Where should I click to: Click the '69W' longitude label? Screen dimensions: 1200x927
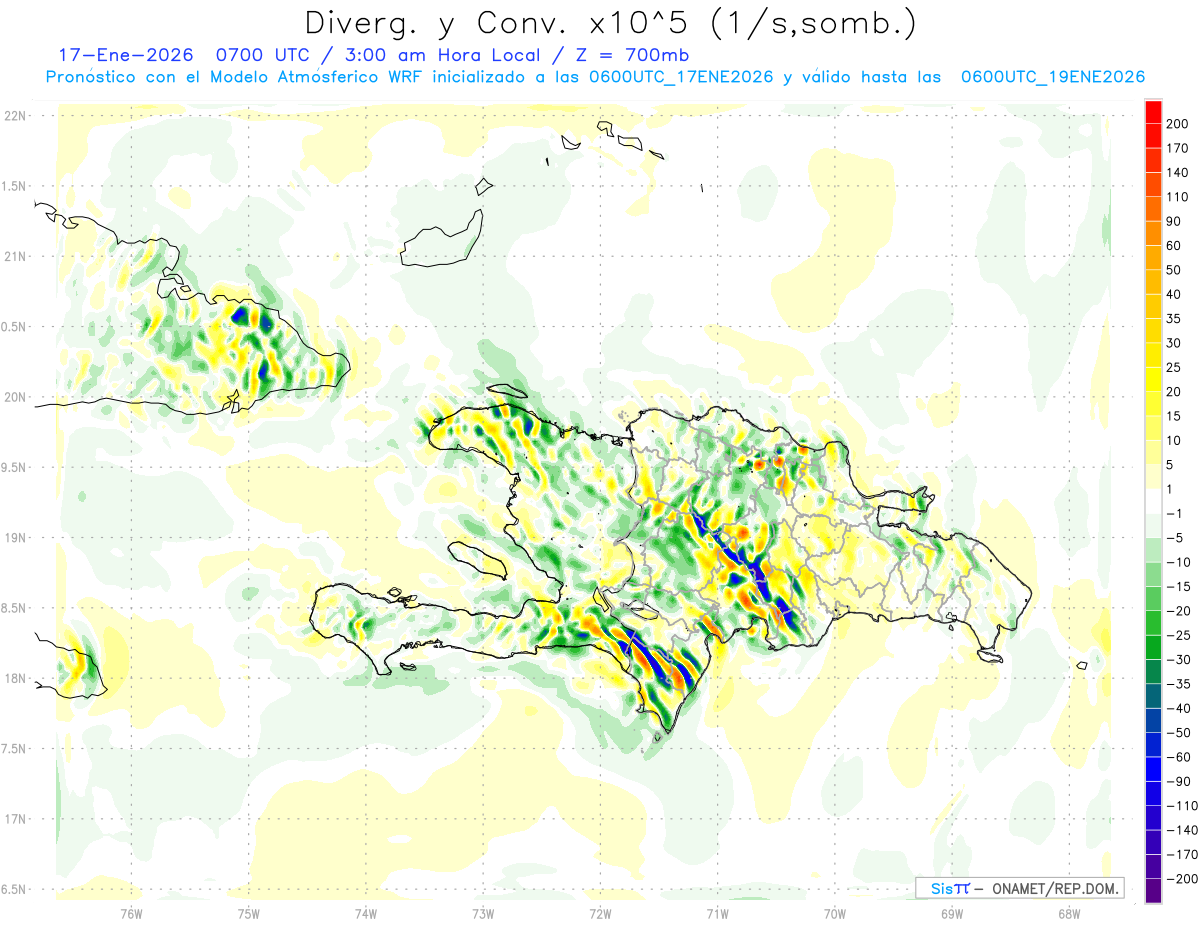(x=952, y=913)
